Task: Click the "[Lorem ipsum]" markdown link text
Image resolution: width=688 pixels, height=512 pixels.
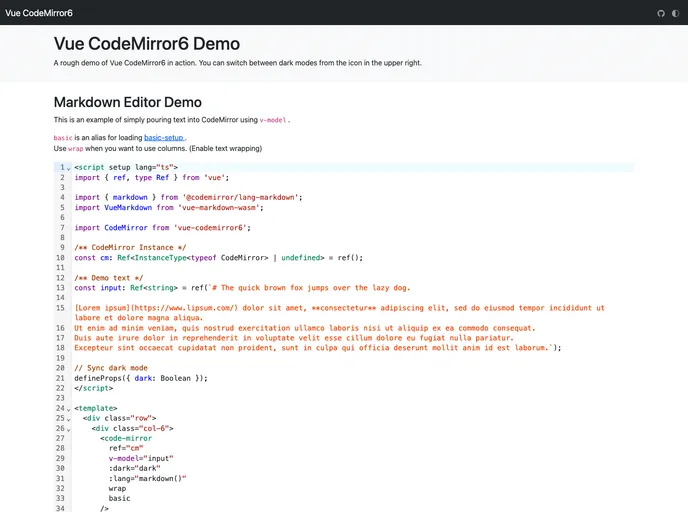Action: pyautogui.click(x=102, y=308)
